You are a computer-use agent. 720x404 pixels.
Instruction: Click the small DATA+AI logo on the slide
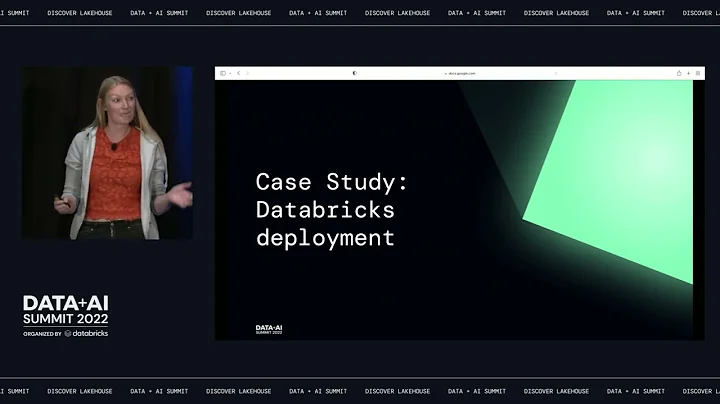269,329
